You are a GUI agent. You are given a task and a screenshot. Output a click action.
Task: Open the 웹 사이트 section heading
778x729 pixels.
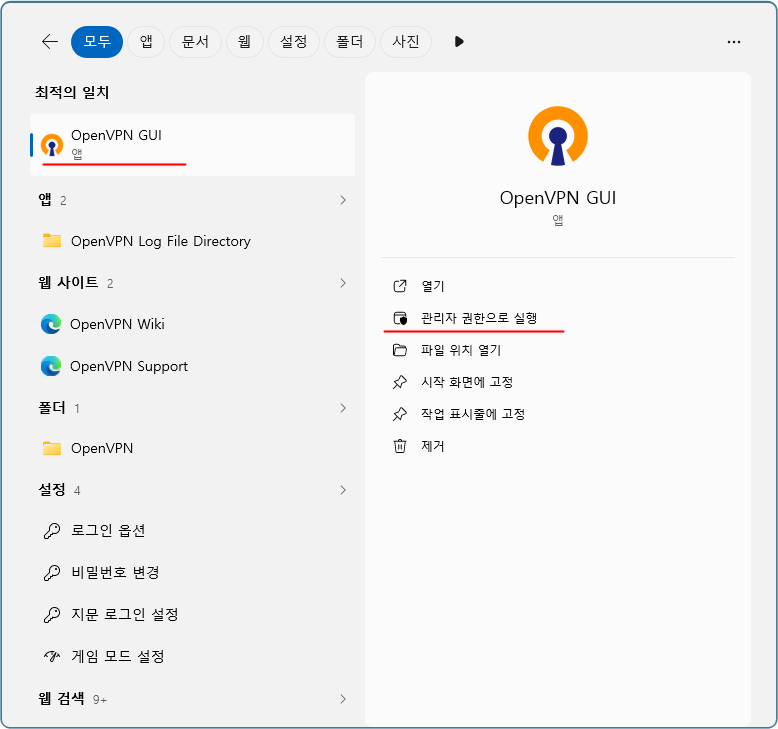68,282
